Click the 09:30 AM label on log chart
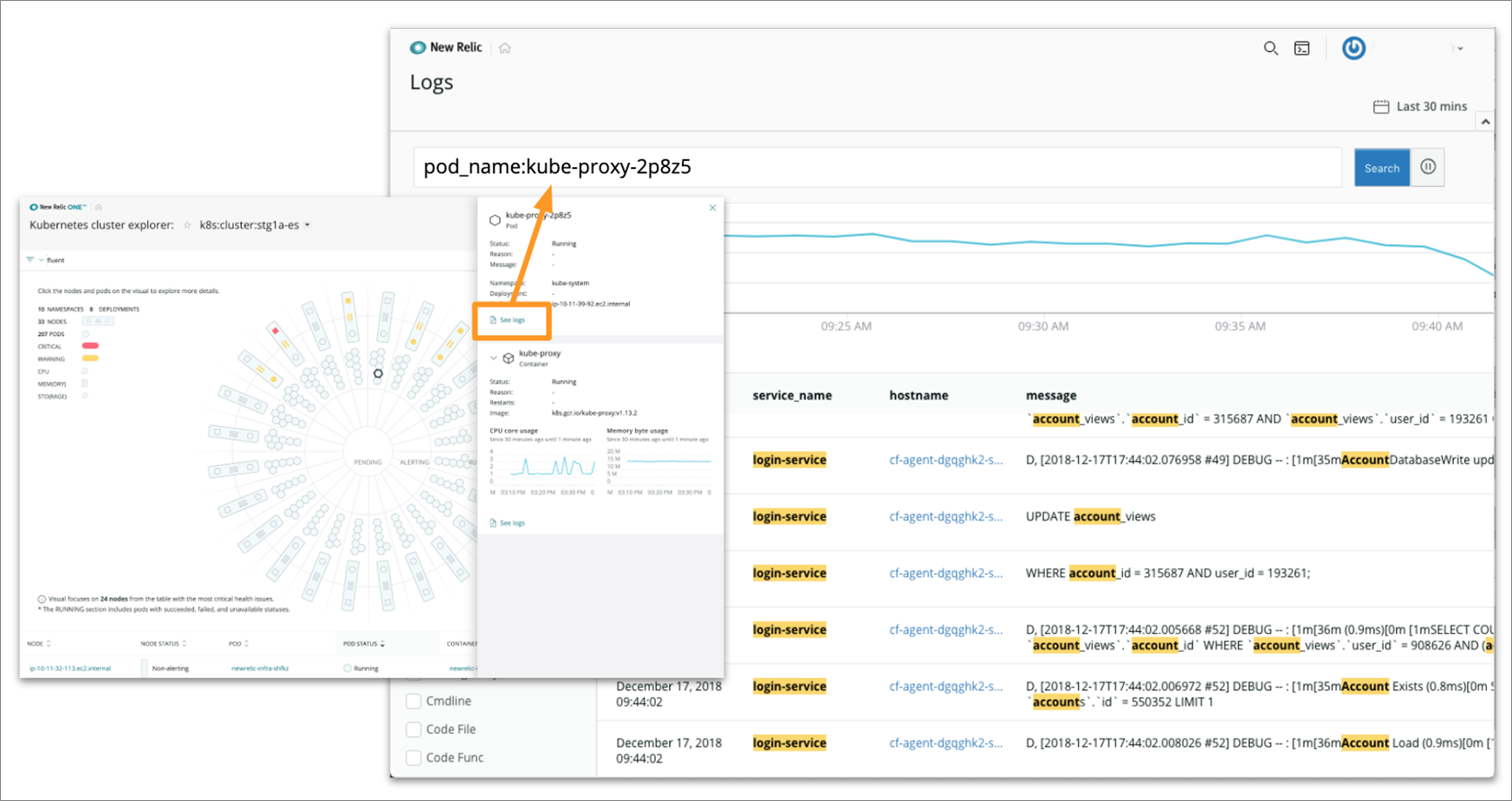The height and width of the screenshot is (801, 1512). tap(1043, 326)
